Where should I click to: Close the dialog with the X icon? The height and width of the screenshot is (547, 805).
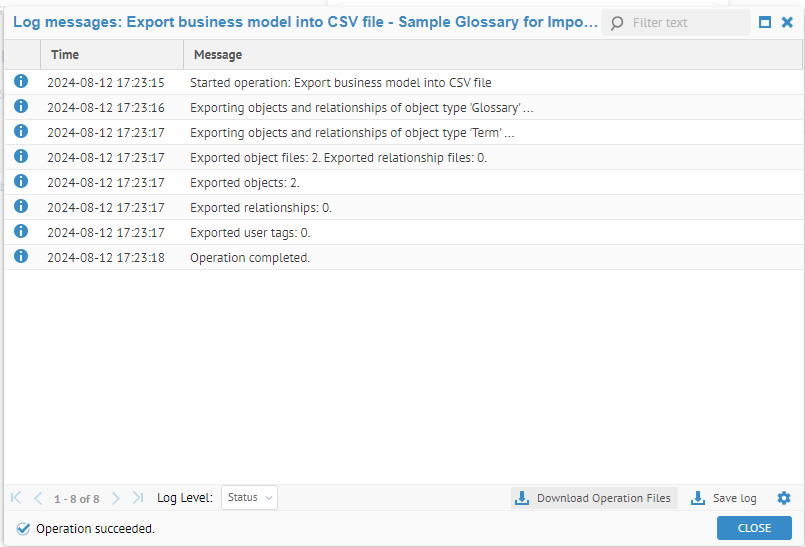pyautogui.click(x=787, y=22)
